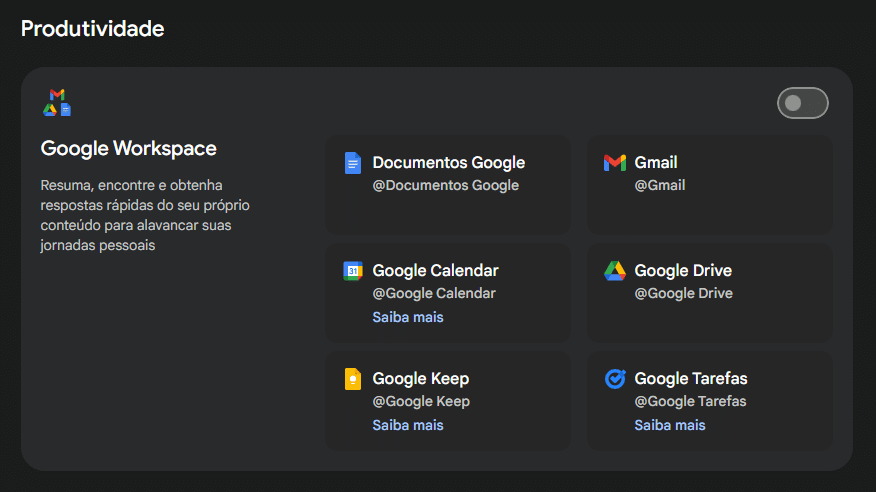
Task: Select the Documentos Google title text
Action: point(449,163)
